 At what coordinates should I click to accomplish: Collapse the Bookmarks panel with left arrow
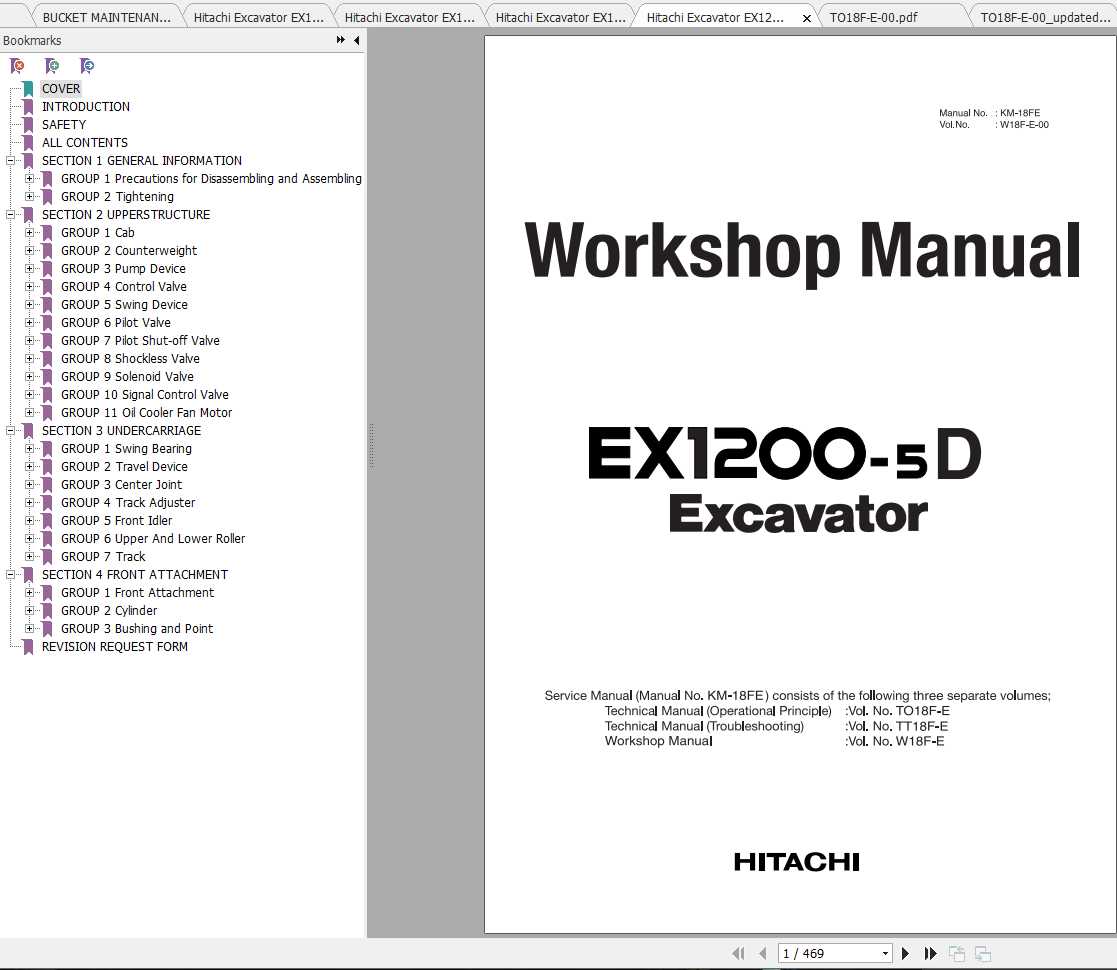(356, 40)
